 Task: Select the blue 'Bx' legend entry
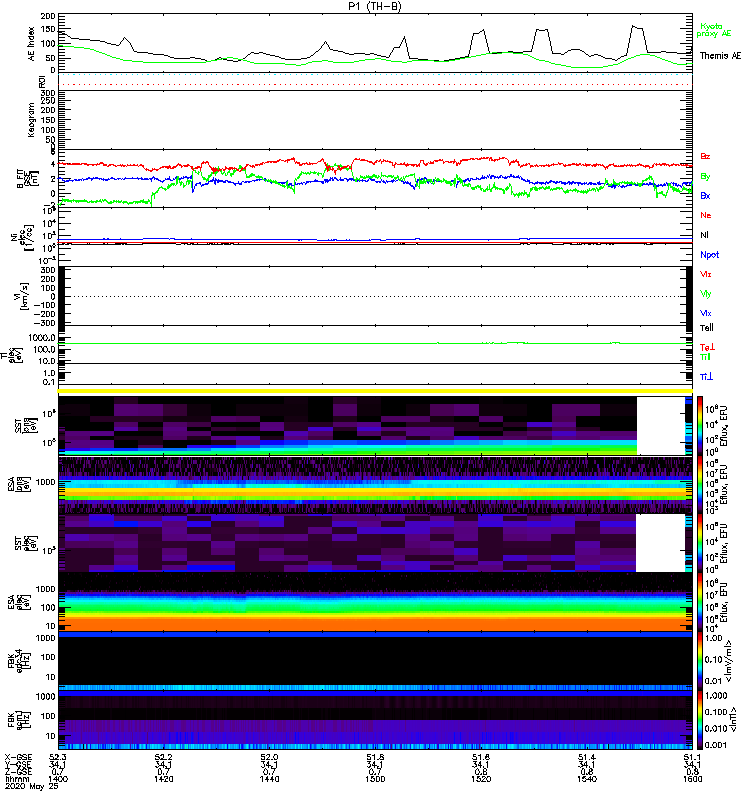705,196
